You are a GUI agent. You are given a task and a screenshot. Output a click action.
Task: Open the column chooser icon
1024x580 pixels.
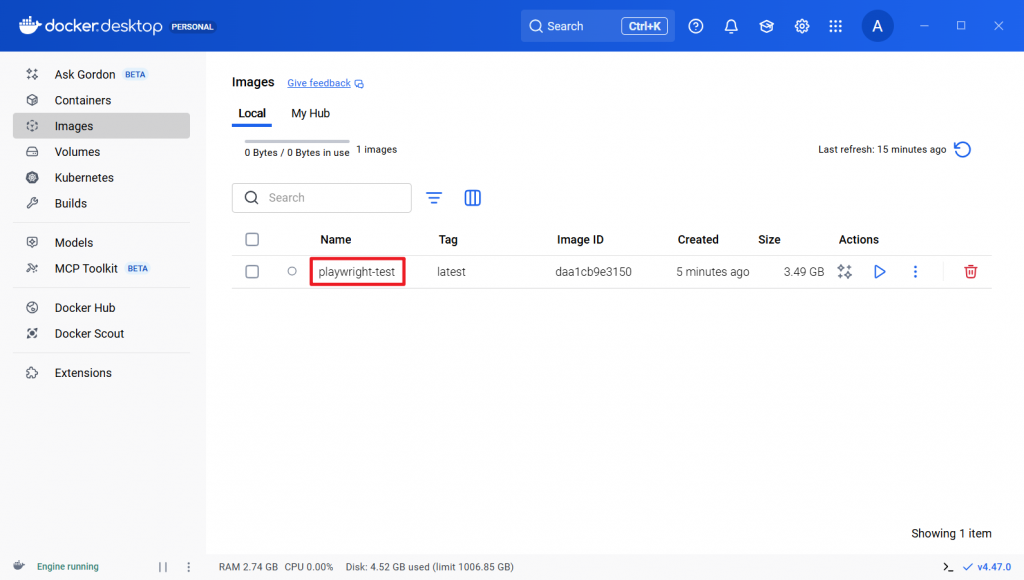click(x=472, y=198)
